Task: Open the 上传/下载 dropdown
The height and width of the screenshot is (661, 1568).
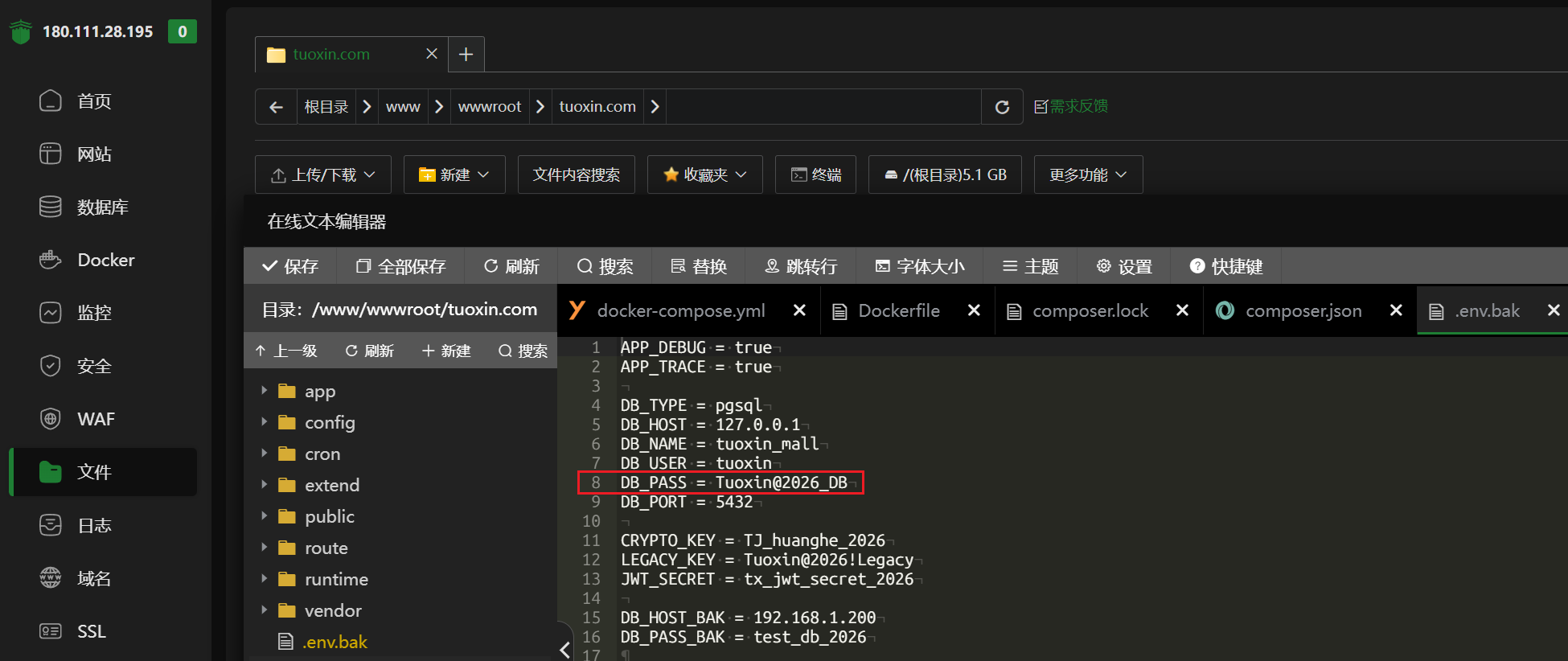Action: (x=323, y=174)
